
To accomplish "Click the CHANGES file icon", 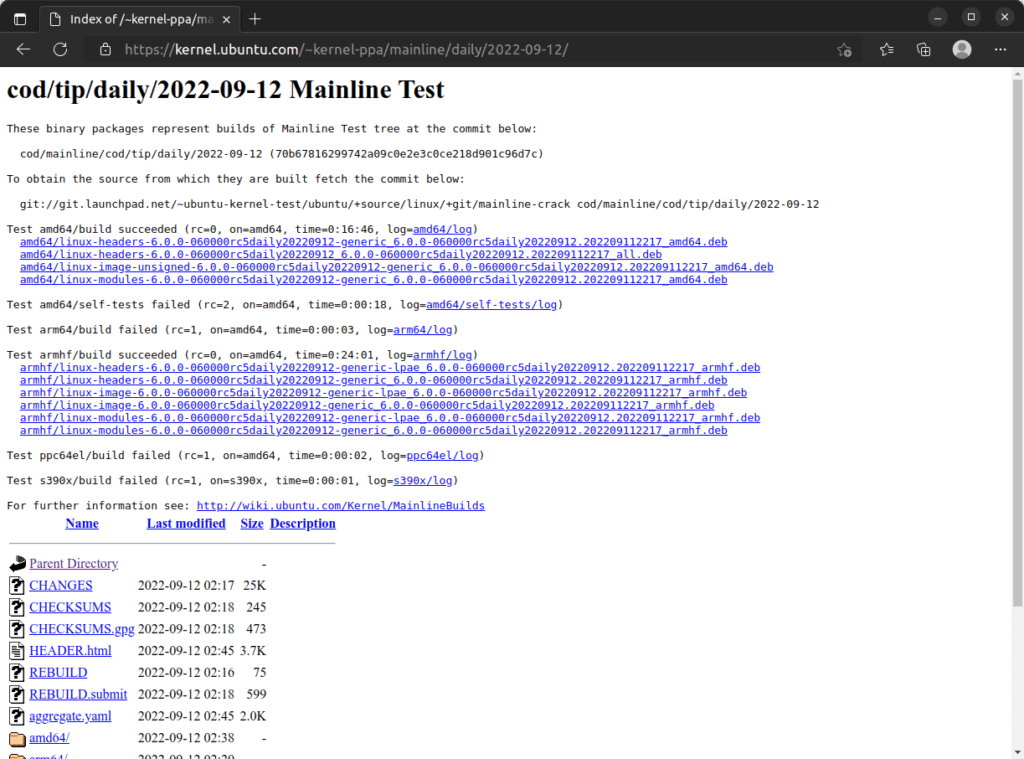I will pos(17,585).
